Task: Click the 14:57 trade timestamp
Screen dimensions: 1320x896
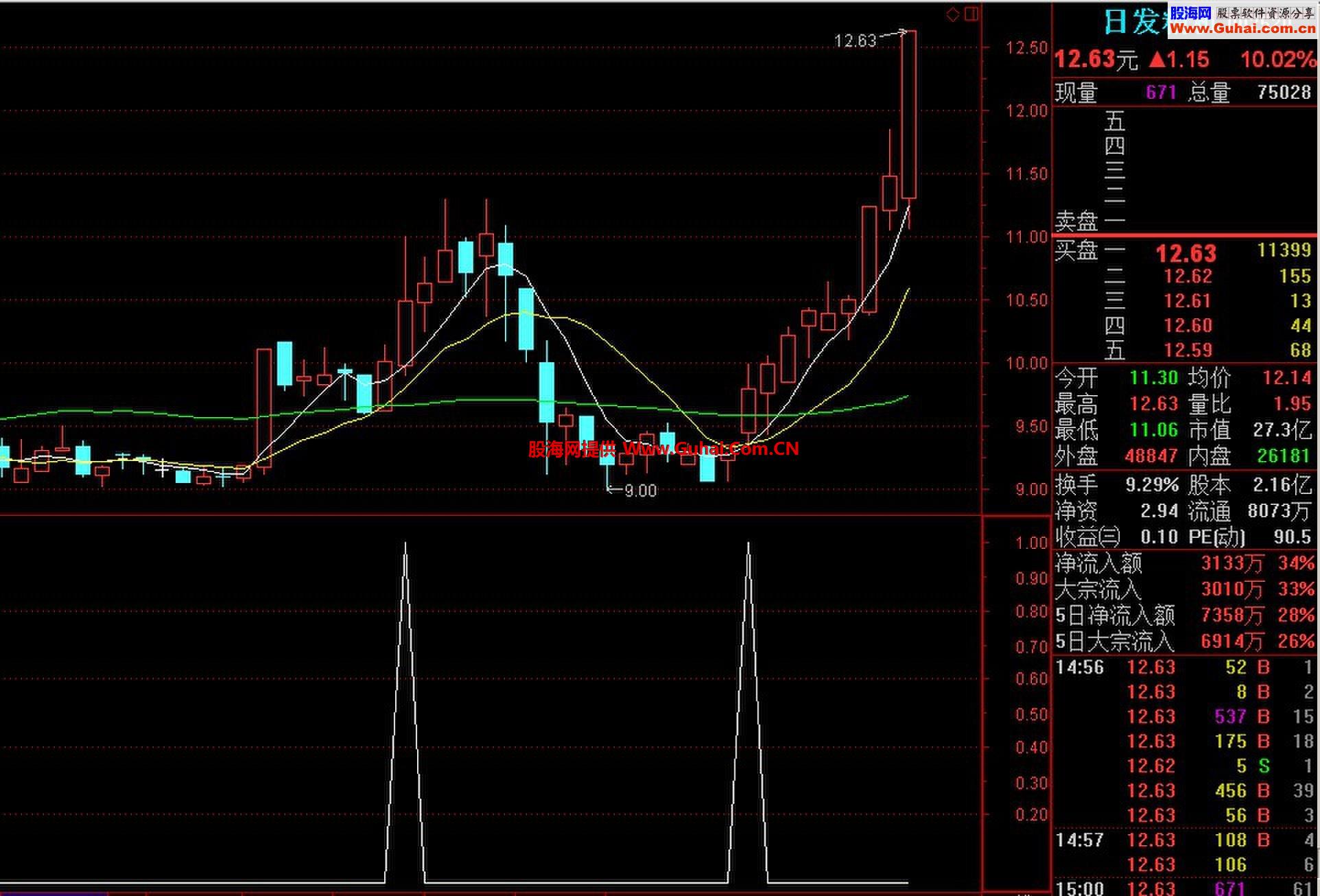Action: tap(1080, 840)
